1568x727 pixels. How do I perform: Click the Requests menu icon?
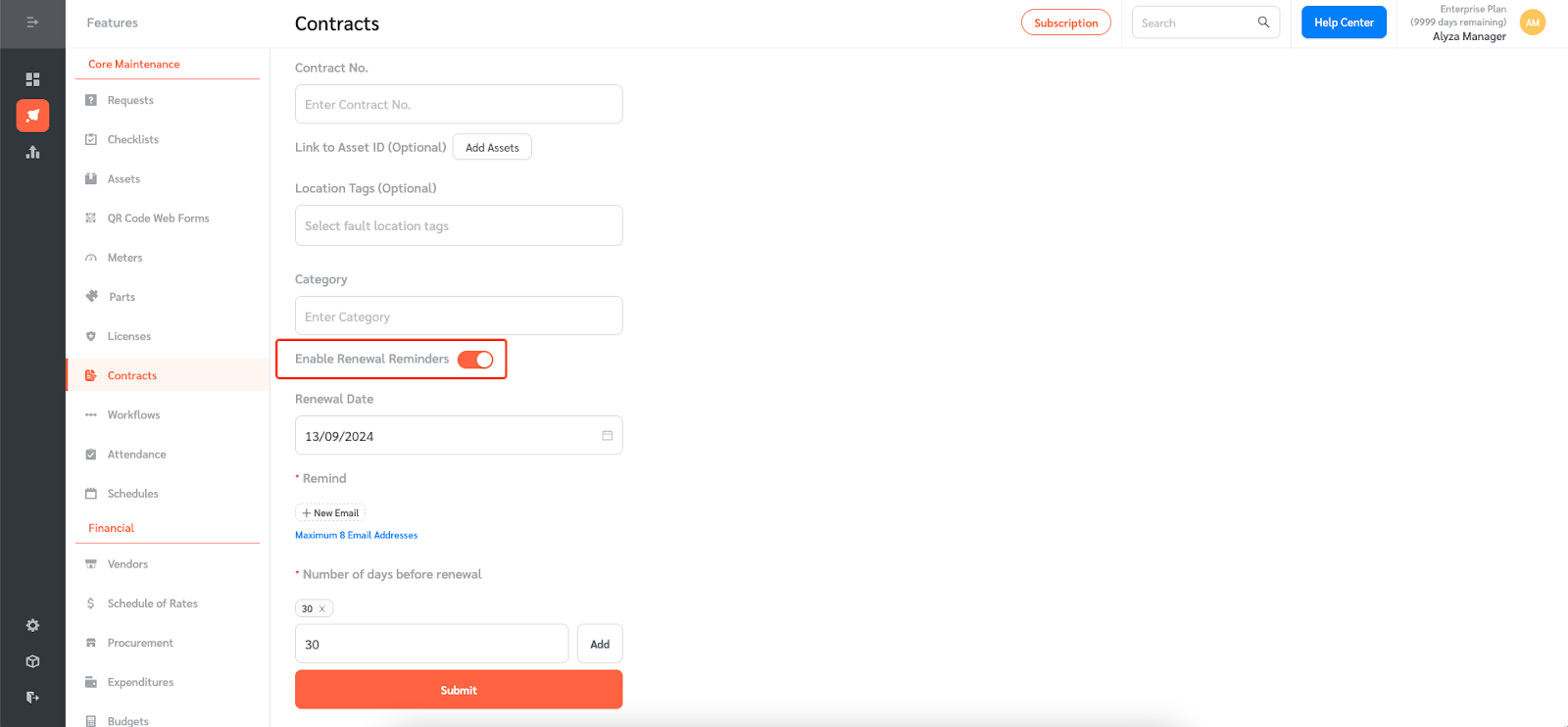point(91,100)
